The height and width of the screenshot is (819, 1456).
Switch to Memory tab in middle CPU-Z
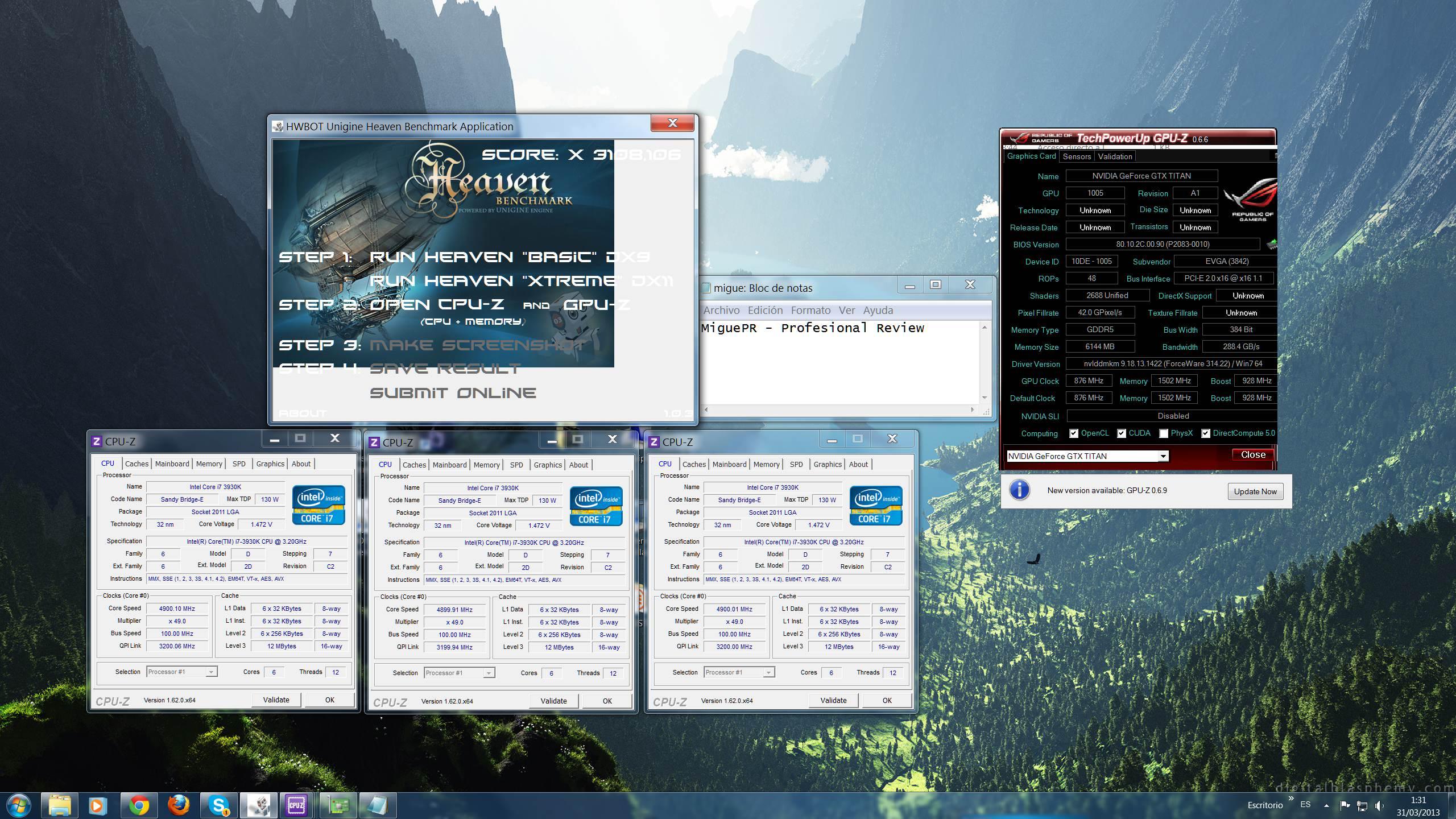coord(486,465)
